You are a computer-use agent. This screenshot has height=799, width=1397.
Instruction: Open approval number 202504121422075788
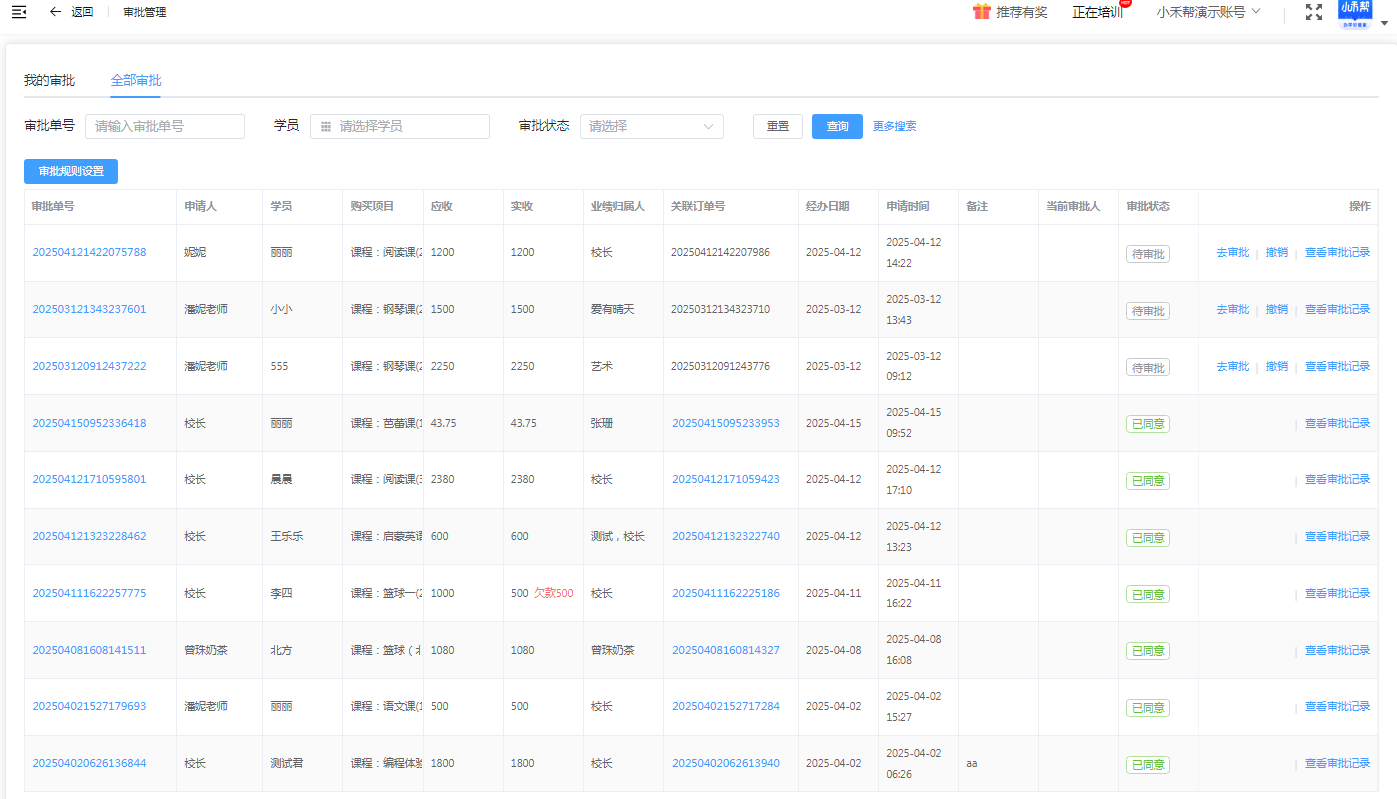89,252
